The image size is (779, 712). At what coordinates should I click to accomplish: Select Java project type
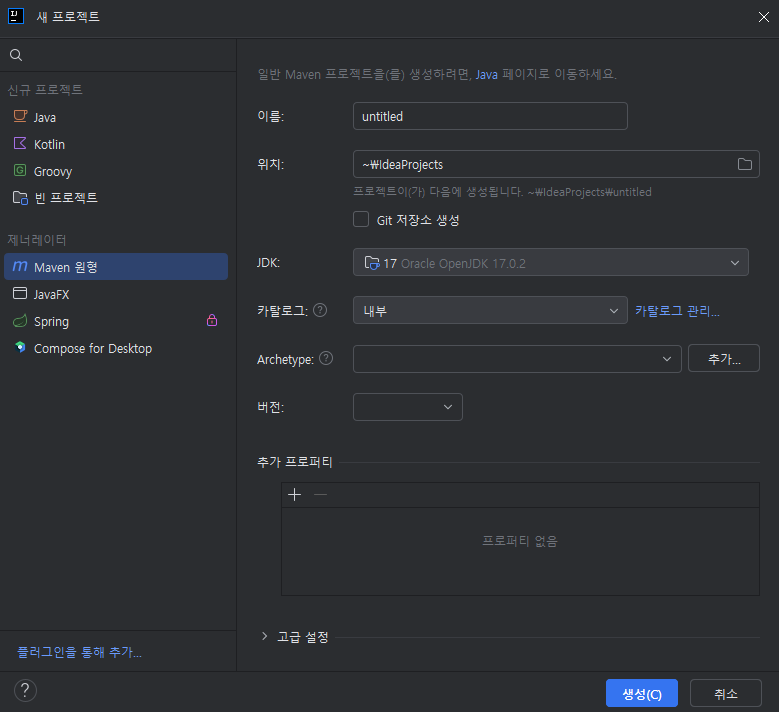click(x=116, y=117)
